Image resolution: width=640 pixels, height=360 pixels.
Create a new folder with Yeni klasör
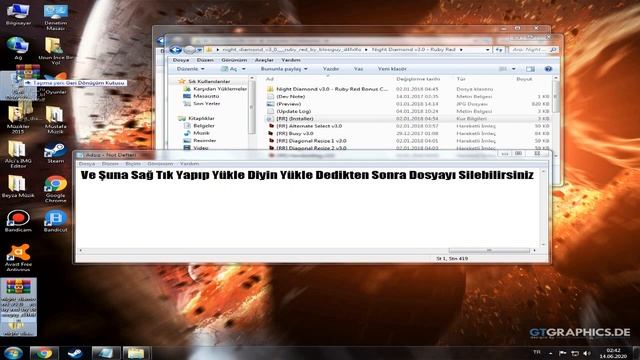pyautogui.click(x=391, y=69)
